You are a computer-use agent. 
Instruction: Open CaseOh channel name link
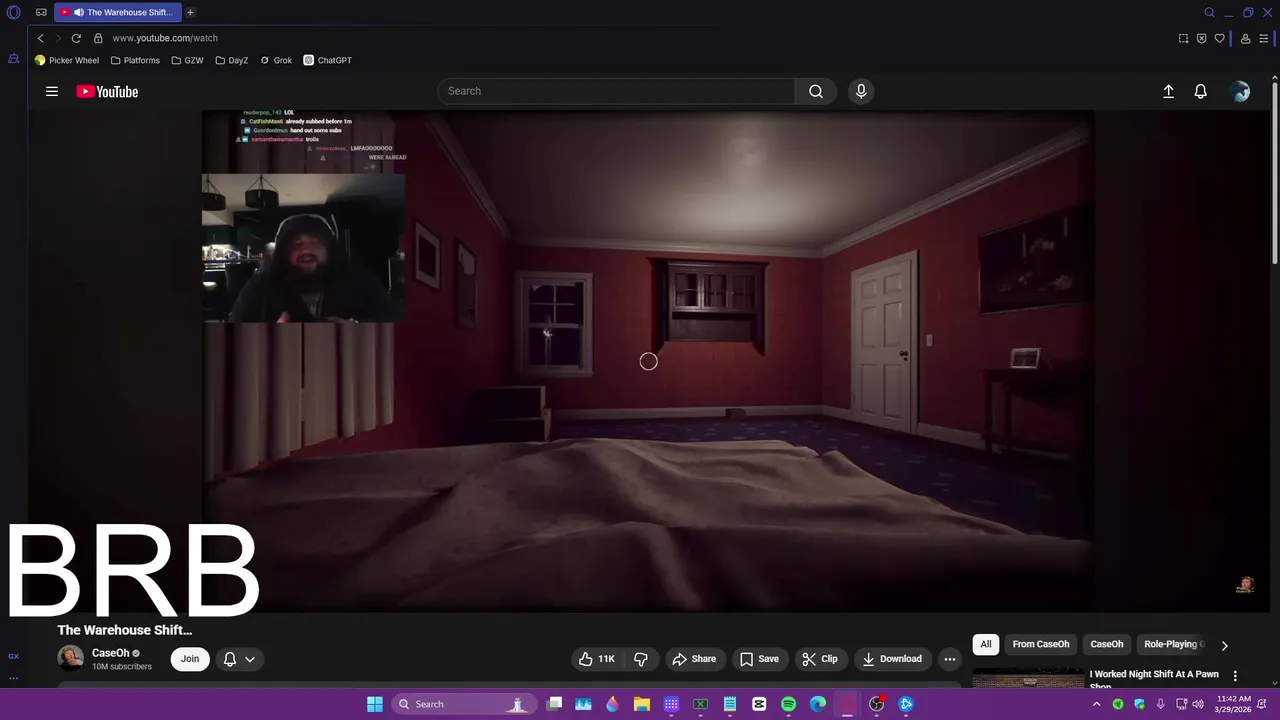[x=110, y=653]
